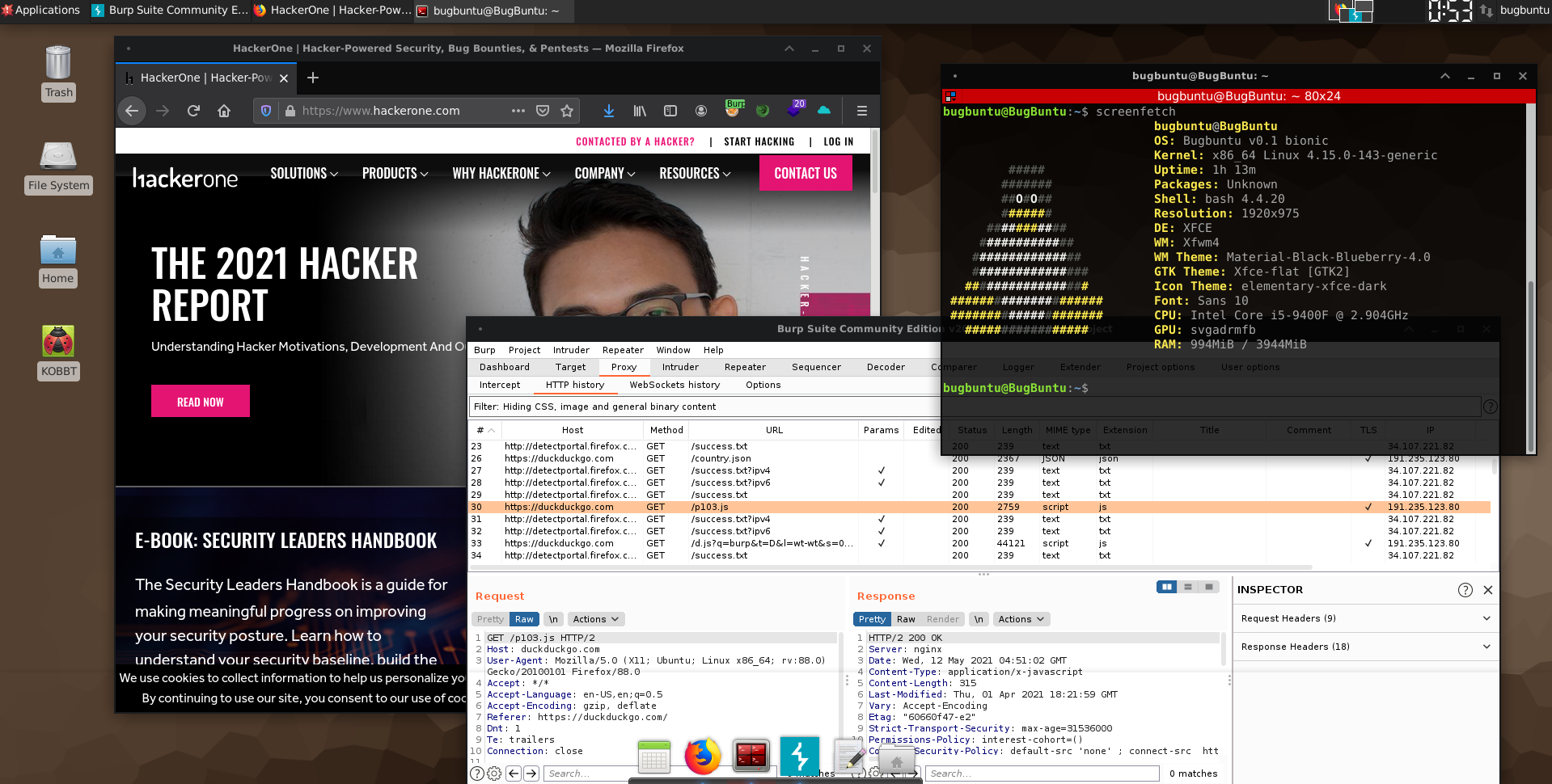This screenshot has width=1552, height=784.
Task: Save page to Pocket
Action: coord(543,111)
